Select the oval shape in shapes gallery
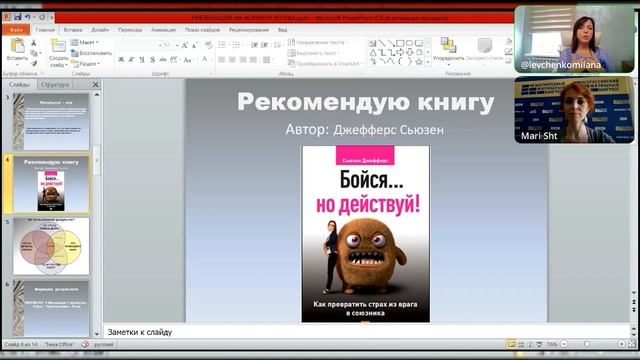Screen dimensions: 640x360 [x=409, y=43]
